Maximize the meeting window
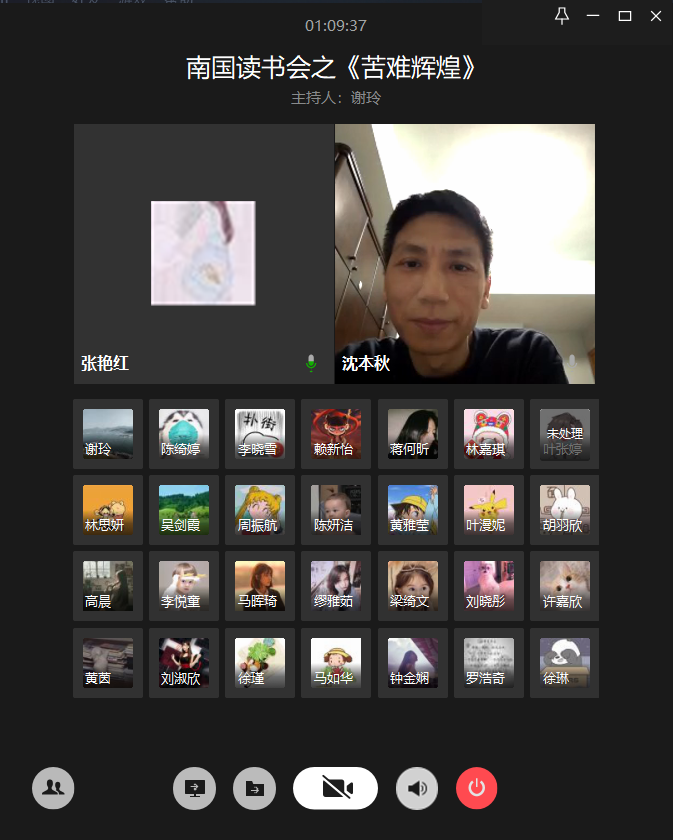The width and height of the screenshot is (673, 840). click(x=625, y=15)
